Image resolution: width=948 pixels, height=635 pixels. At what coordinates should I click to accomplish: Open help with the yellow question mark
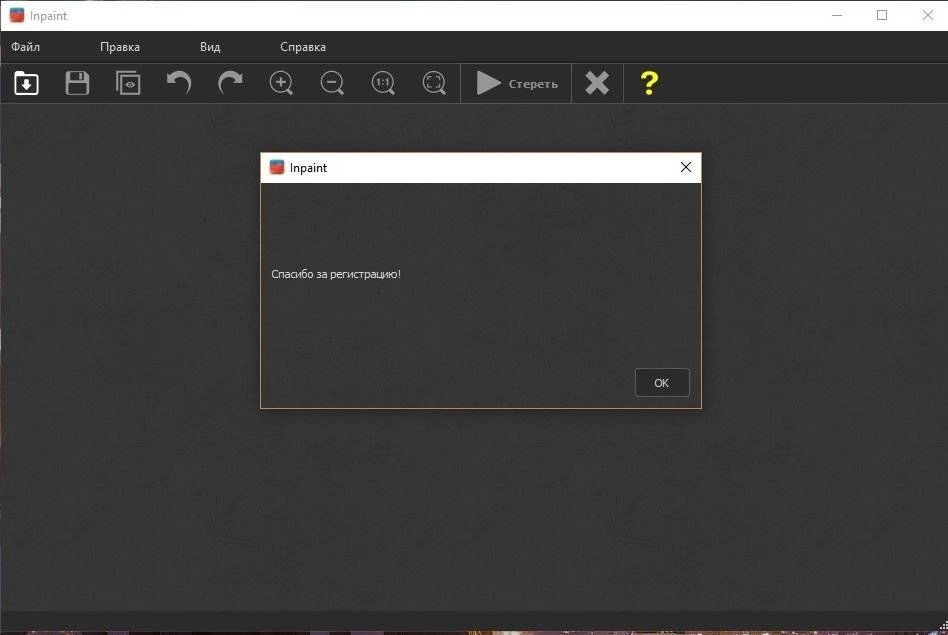pyautogui.click(x=649, y=83)
